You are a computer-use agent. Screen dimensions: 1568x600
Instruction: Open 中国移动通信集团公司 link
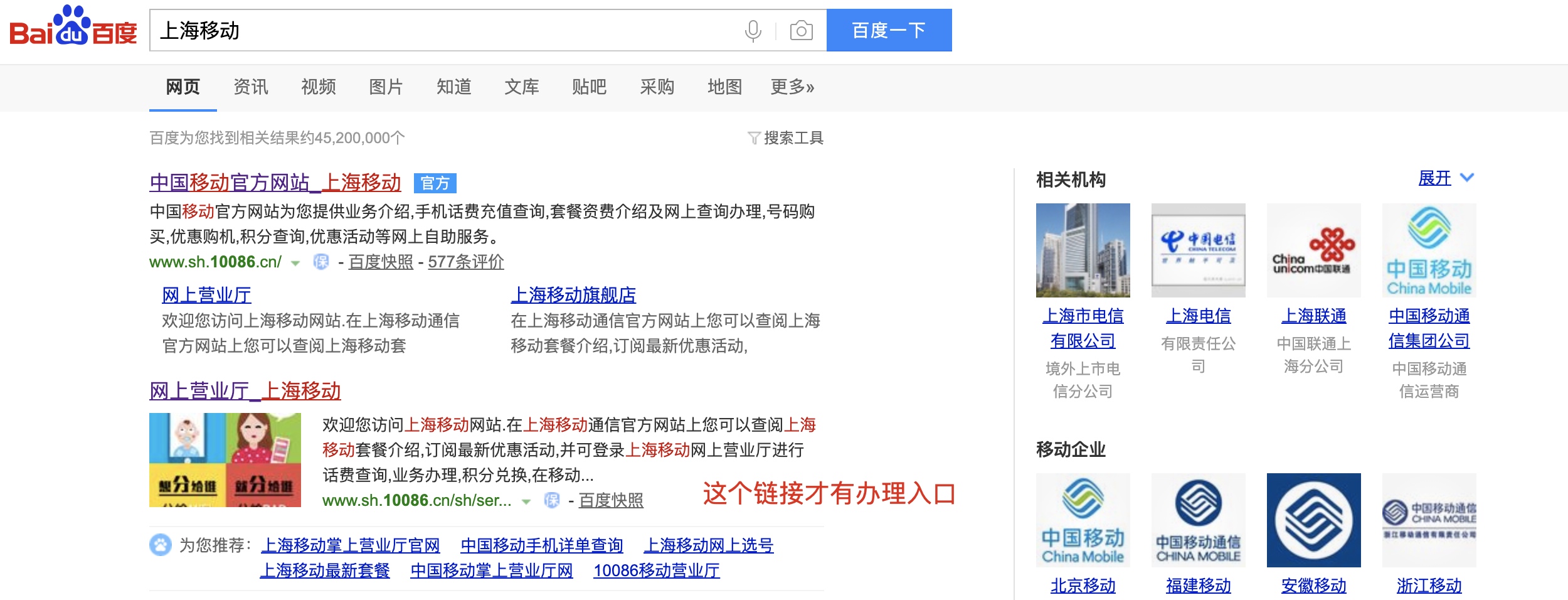[x=1429, y=328]
